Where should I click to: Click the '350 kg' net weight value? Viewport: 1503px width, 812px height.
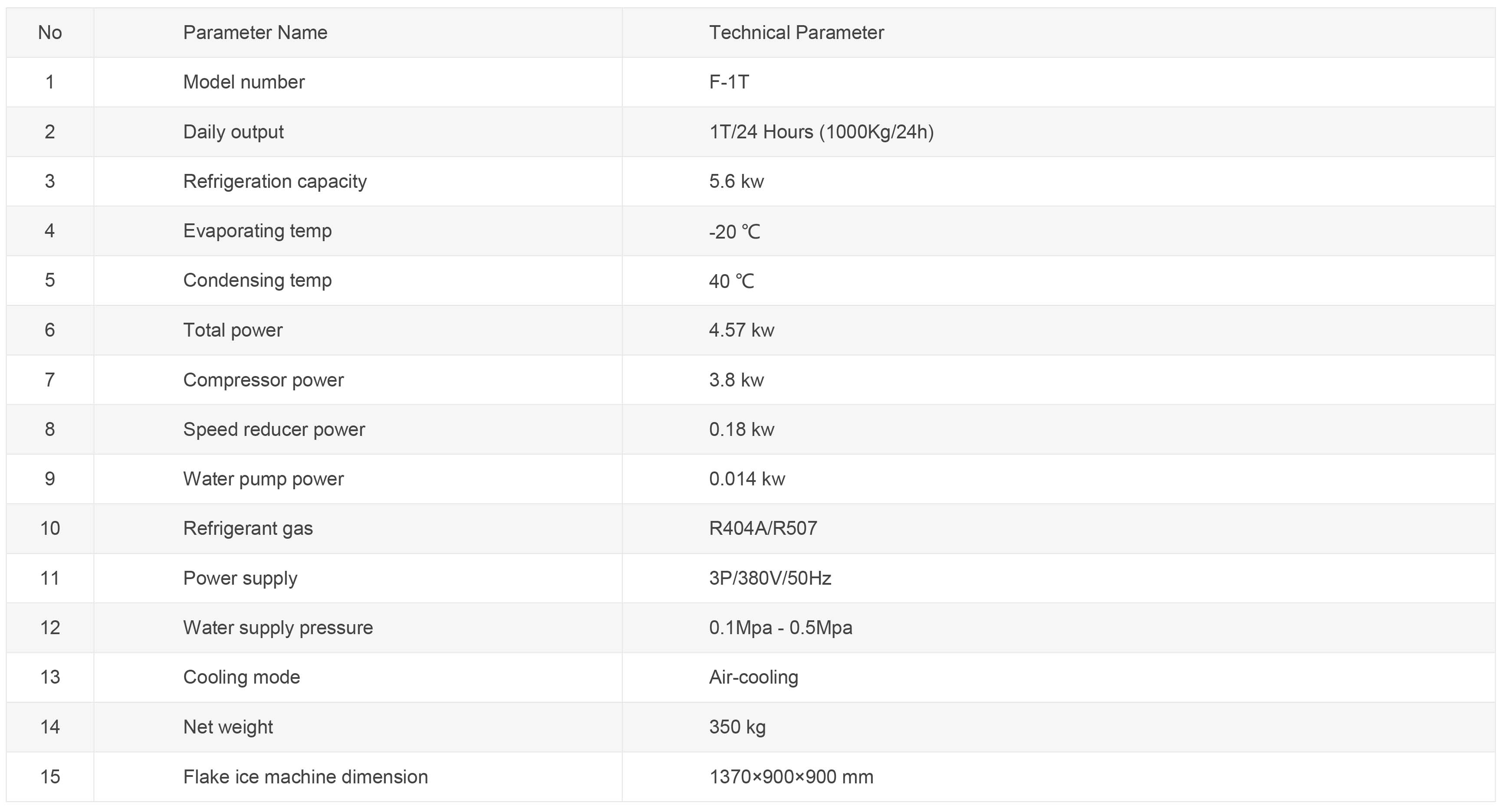tap(737, 727)
